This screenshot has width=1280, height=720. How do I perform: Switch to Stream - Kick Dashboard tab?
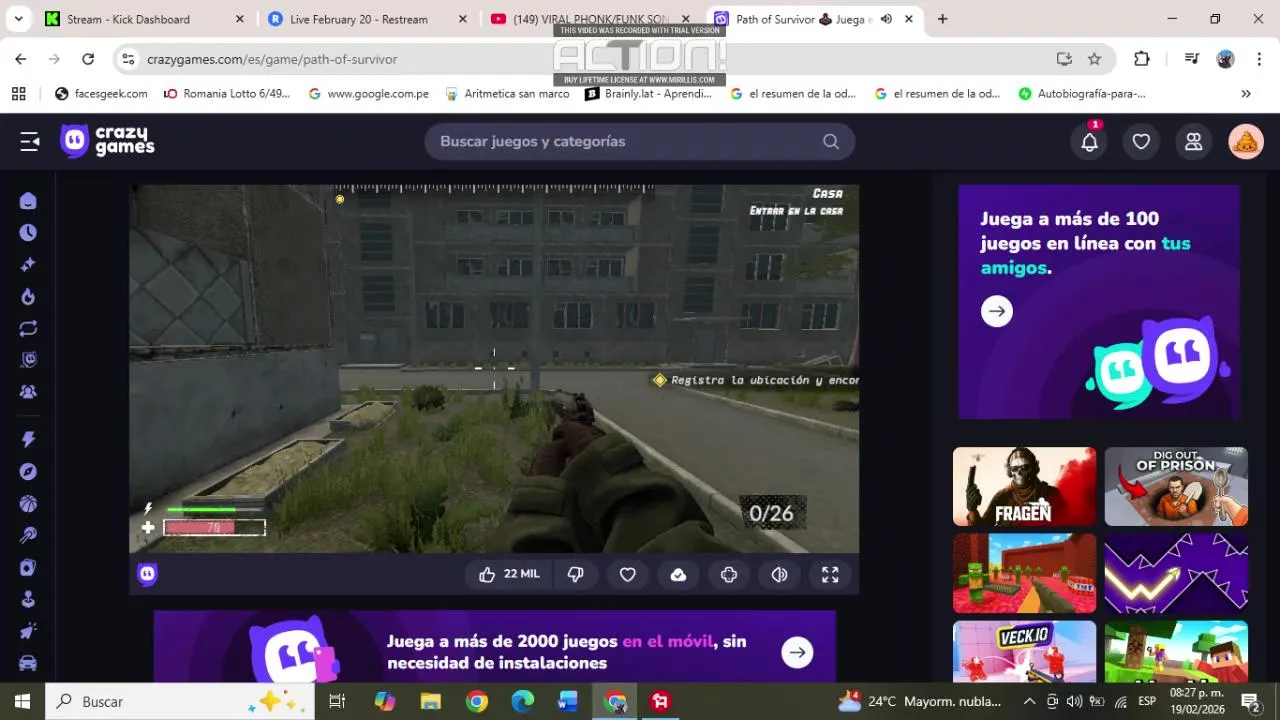[x=140, y=19]
